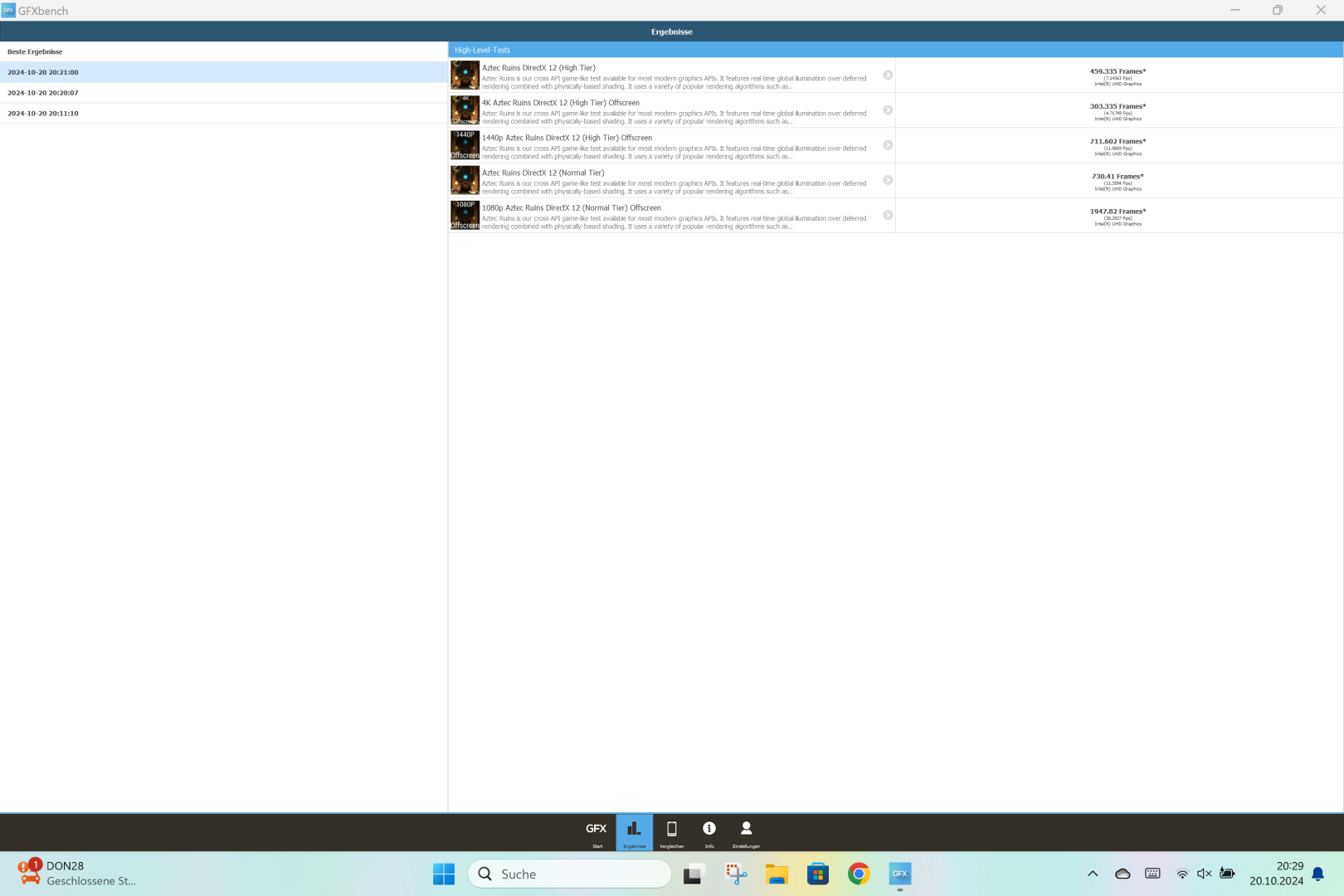Expand details for Aztec Ruins DirectX 12 (High Tier)
The height and width of the screenshot is (896, 1344).
[x=888, y=75]
